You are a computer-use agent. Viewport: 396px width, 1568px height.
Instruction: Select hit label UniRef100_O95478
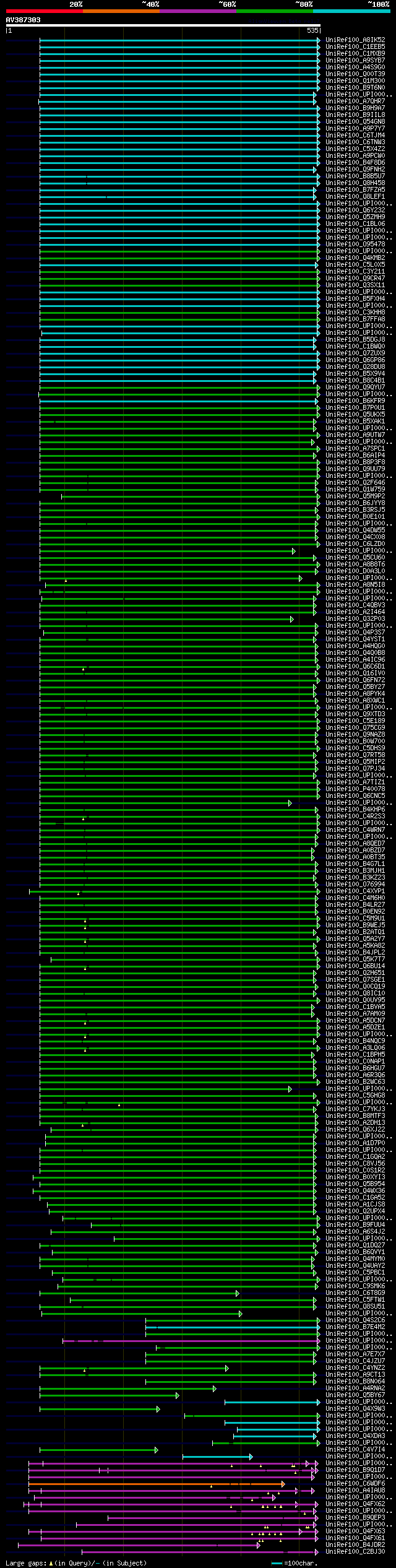point(355,245)
